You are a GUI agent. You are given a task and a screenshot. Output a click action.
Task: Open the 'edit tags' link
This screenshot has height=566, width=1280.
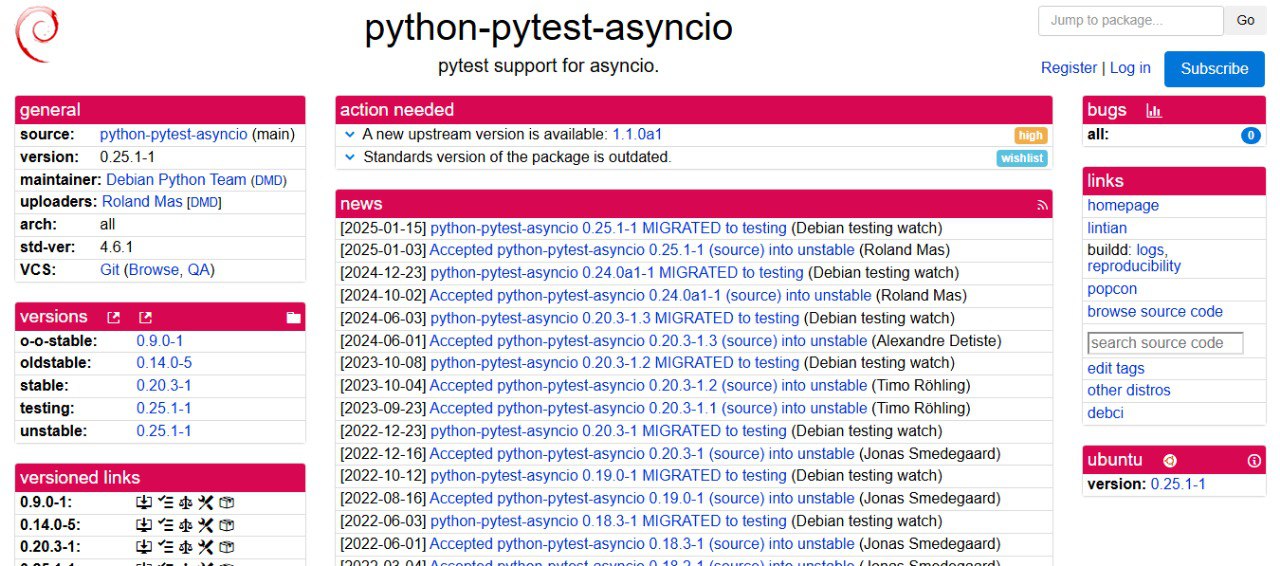click(x=1116, y=368)
